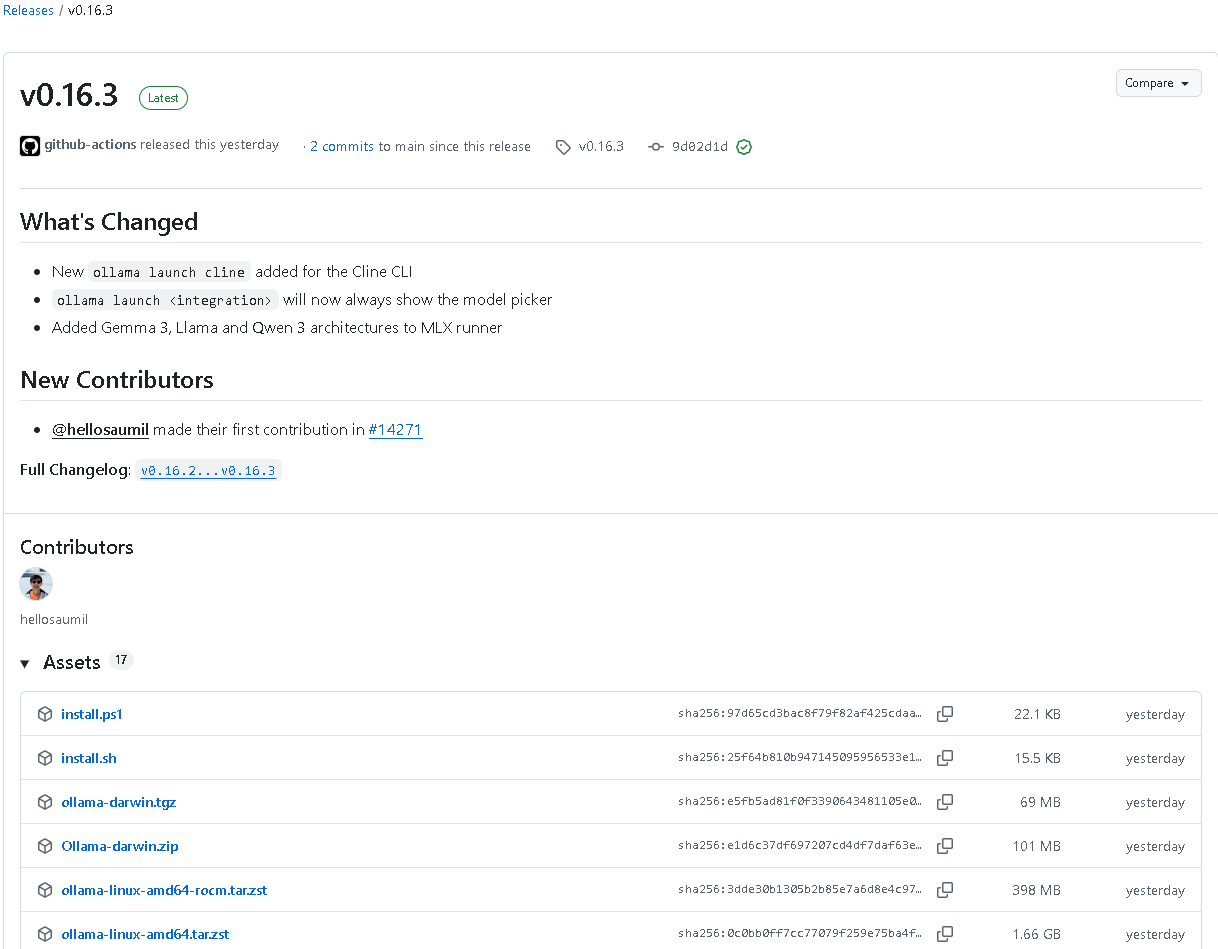The image size is (1218, 949).
Task: Click the What's Changed heading
Action: point(109,222)
